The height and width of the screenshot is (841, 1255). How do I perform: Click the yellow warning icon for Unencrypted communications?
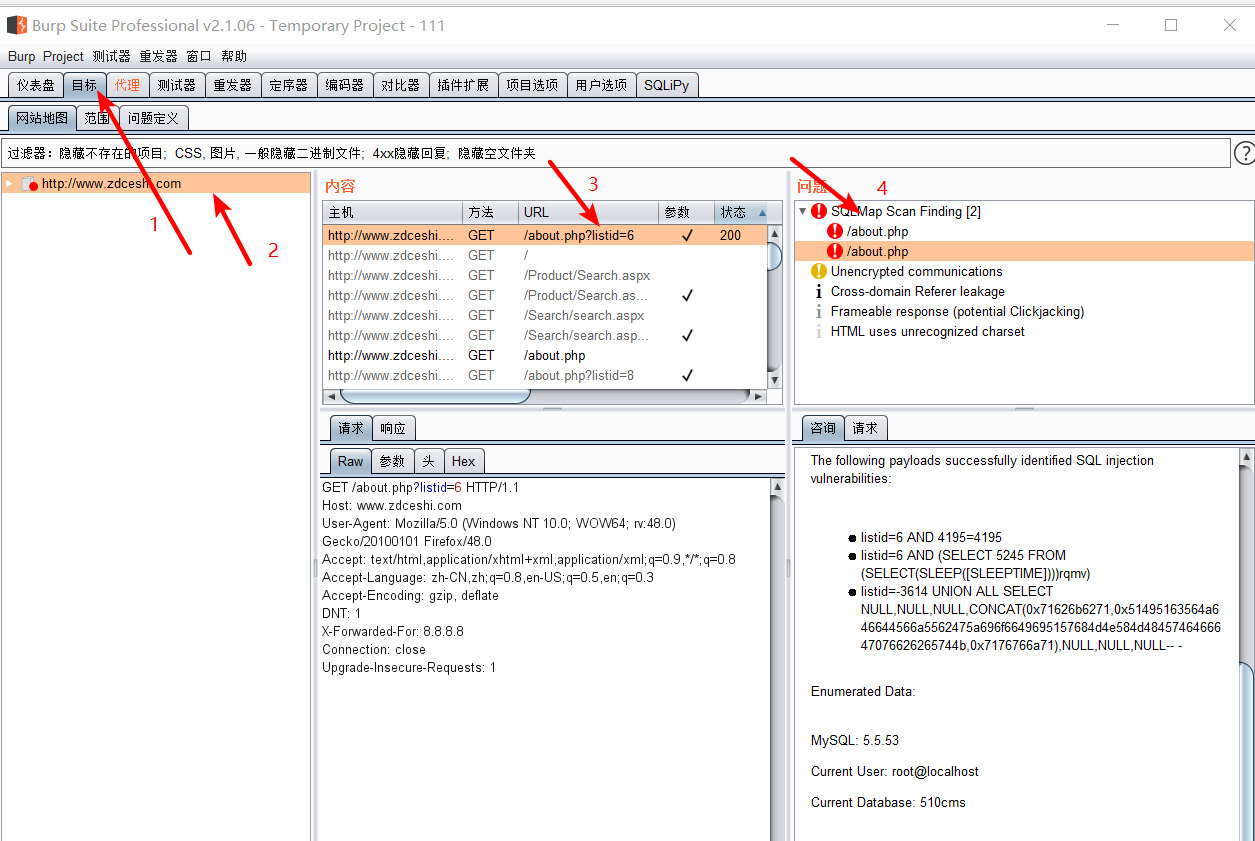point(819,271)
